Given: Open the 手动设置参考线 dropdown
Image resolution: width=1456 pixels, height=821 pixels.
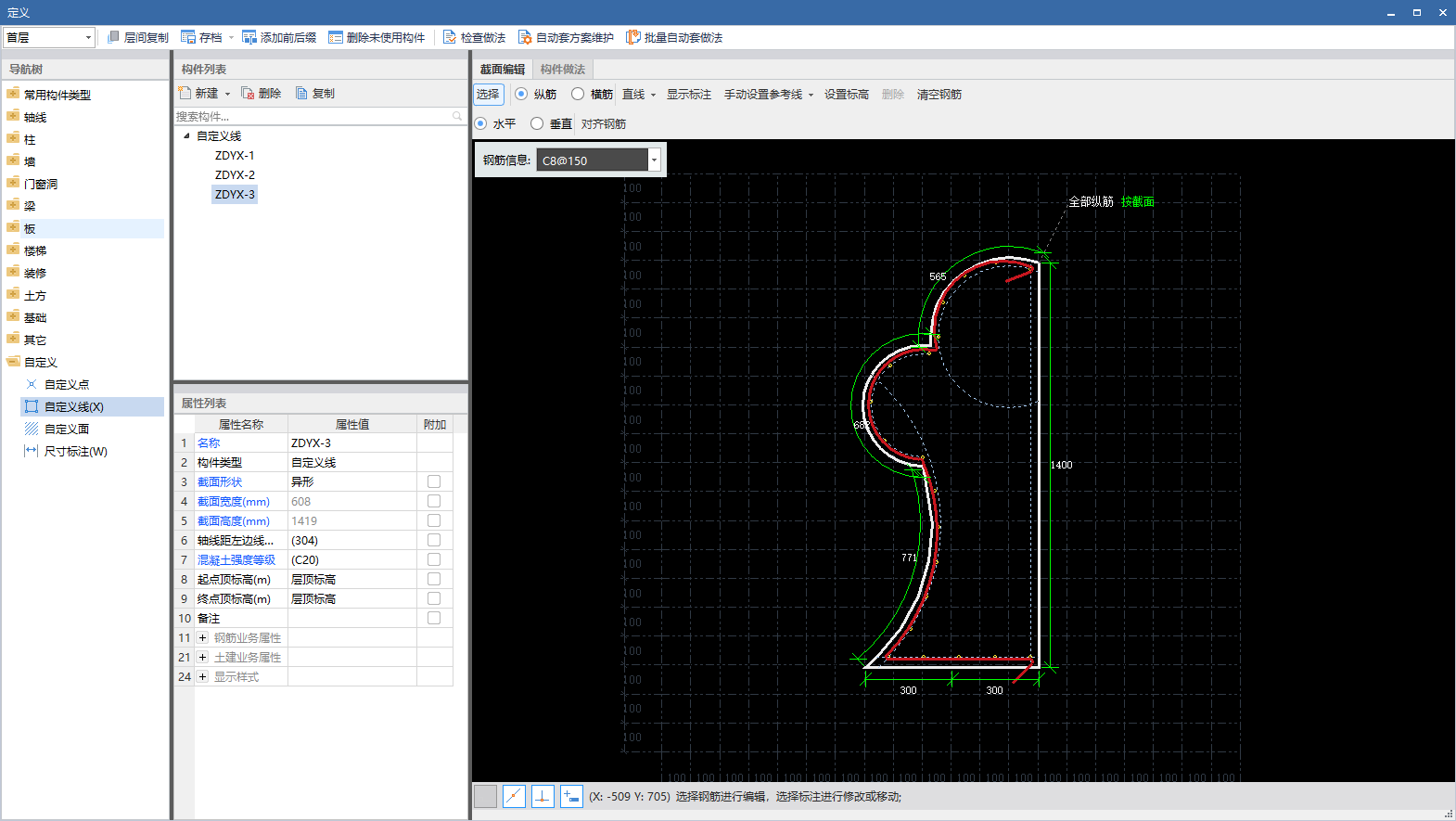Looking at the screenshot, I should coord(811,95).
